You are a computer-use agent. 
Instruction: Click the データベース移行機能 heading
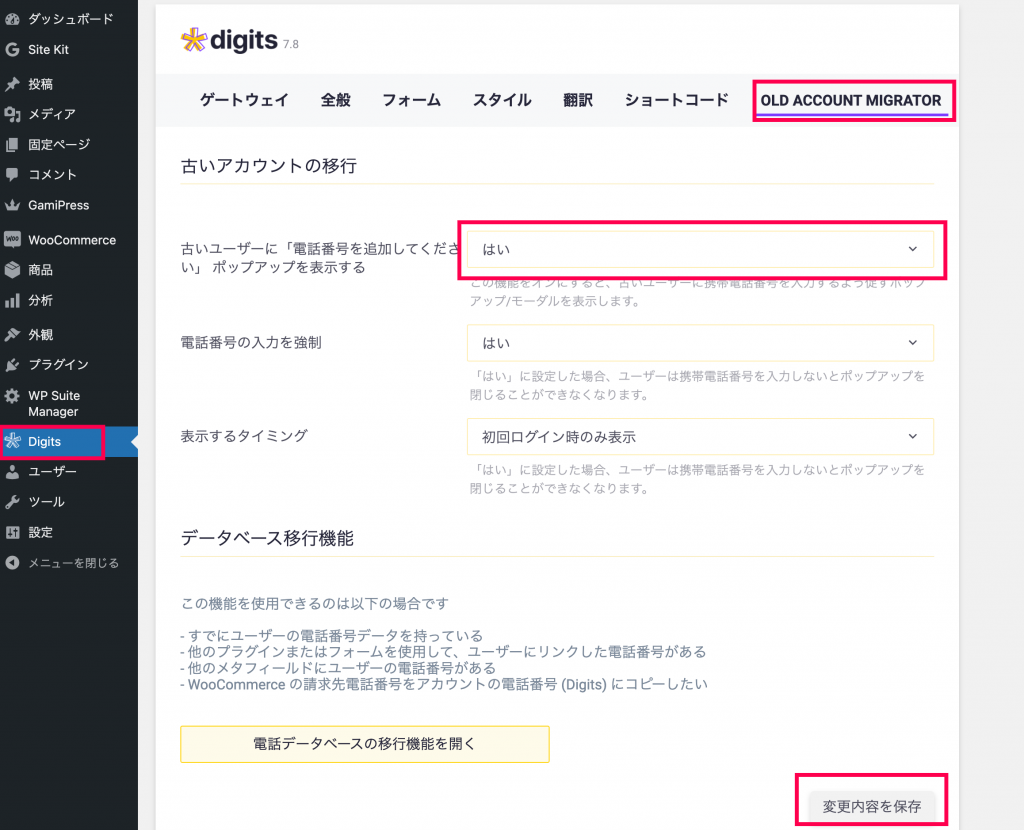(267, 538)
